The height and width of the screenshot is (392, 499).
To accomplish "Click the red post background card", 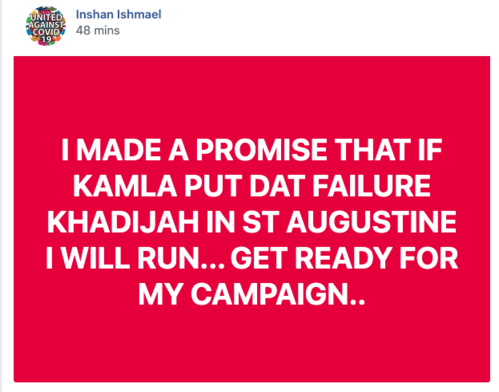I will [252, 219].
